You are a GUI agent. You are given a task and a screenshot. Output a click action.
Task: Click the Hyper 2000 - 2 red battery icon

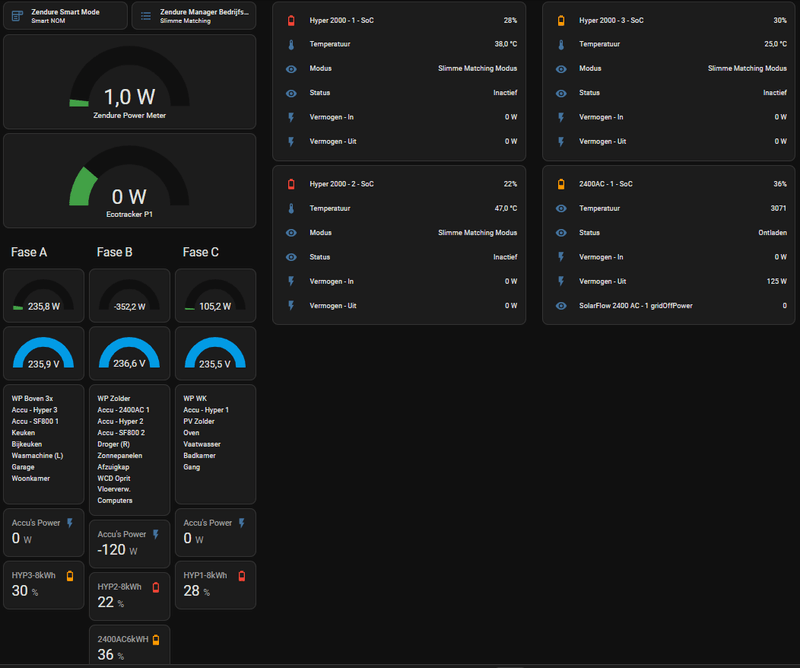(x=291, y=184)
